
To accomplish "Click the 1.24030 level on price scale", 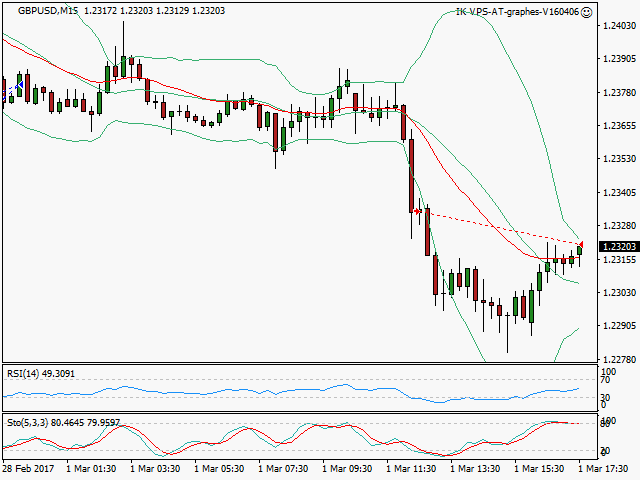I will [617, 26].
